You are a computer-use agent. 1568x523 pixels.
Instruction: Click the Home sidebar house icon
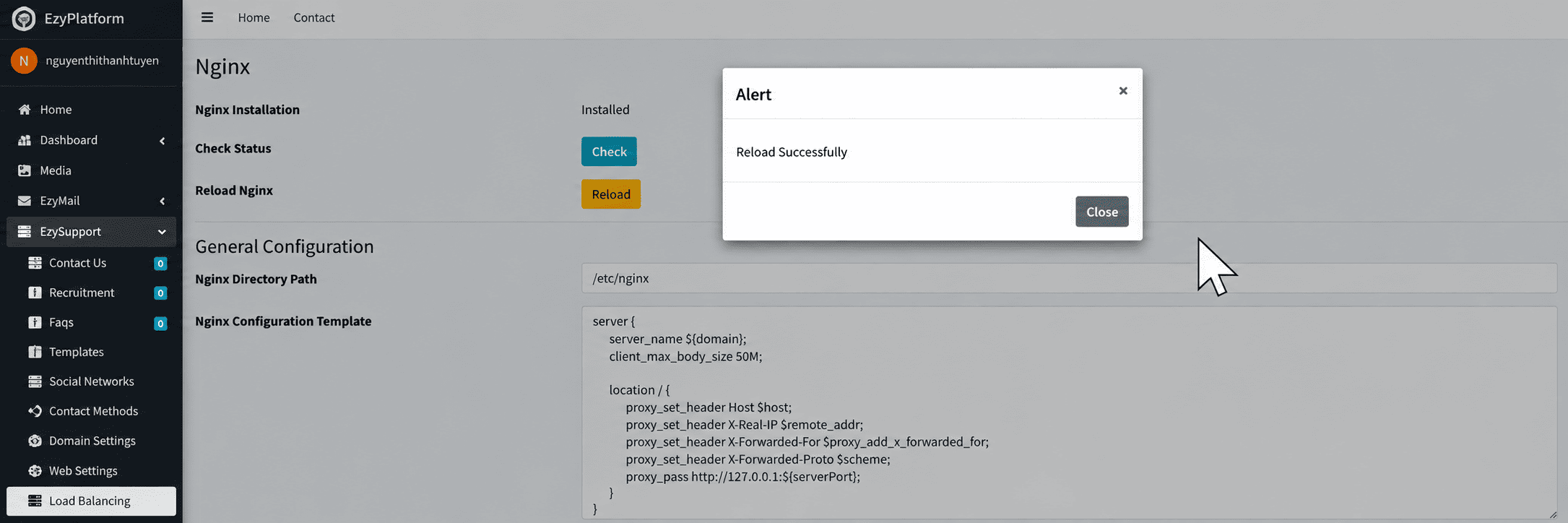[25, 109]
